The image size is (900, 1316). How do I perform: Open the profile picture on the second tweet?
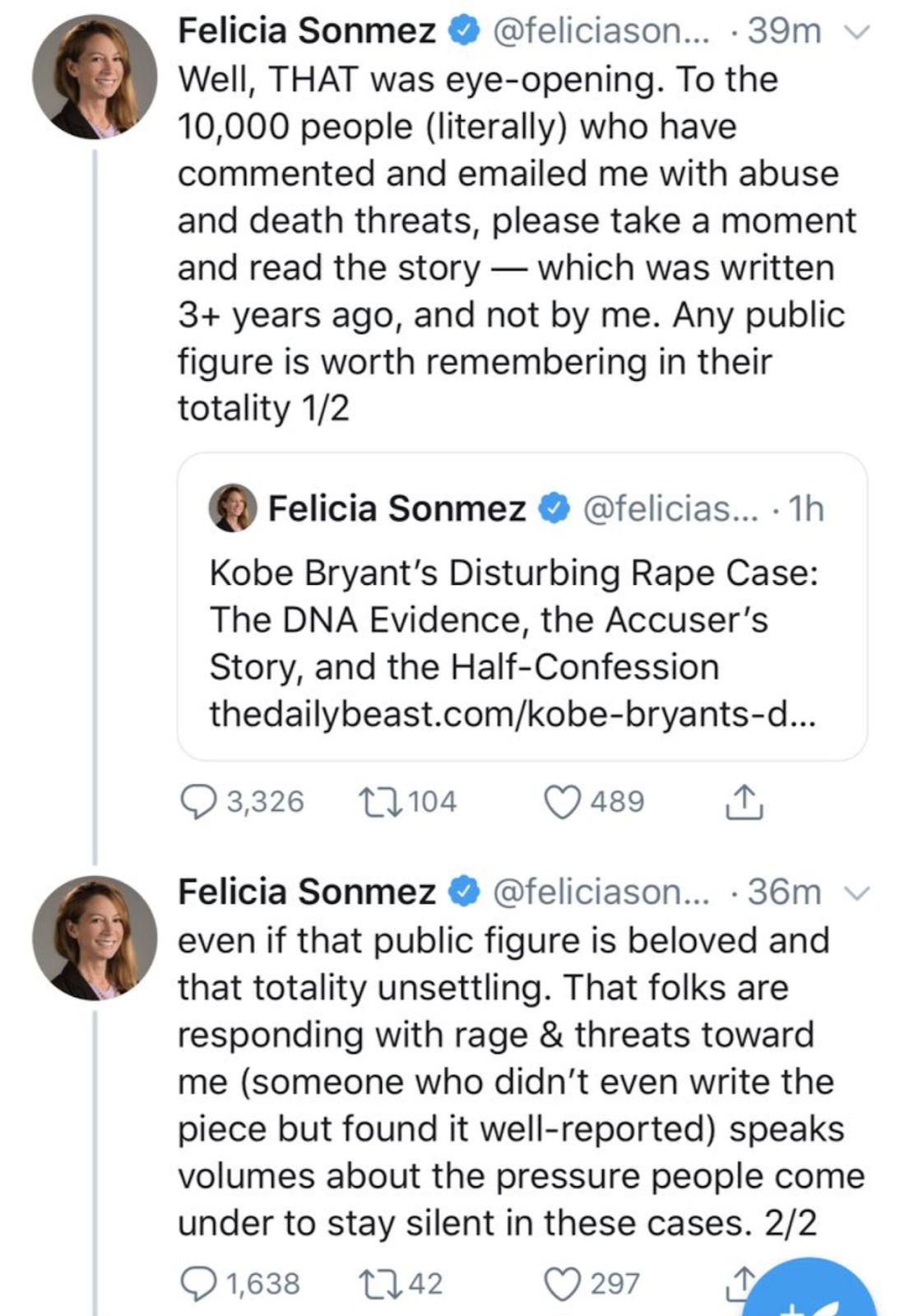pyautogui.click(x=94, y=938)
